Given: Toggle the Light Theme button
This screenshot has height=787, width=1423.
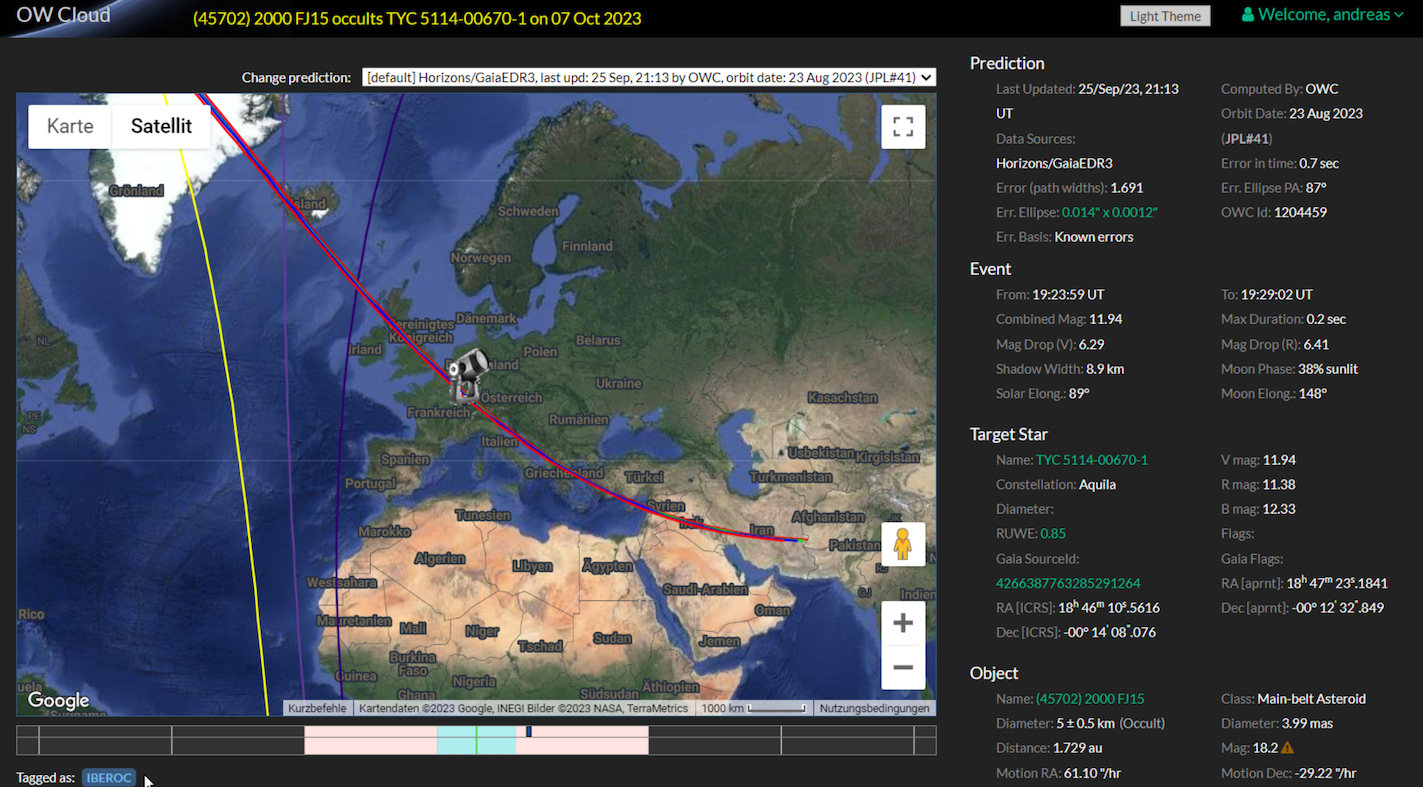Looking at the screenshot, I should 1165,16.
